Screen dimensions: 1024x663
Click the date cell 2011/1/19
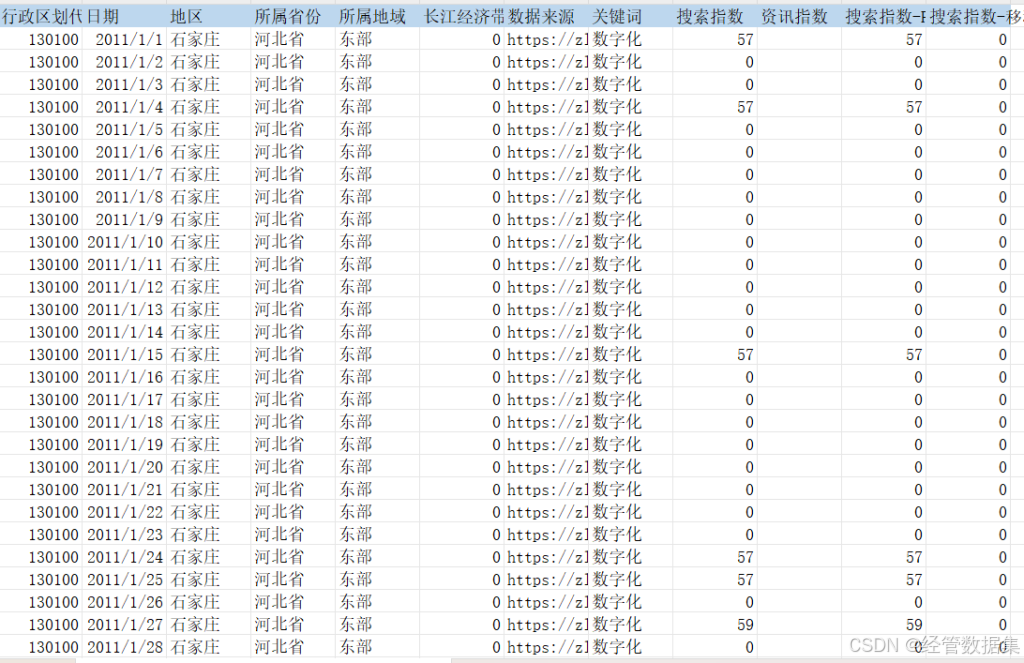pyautogui.click(x=125, y=445)
